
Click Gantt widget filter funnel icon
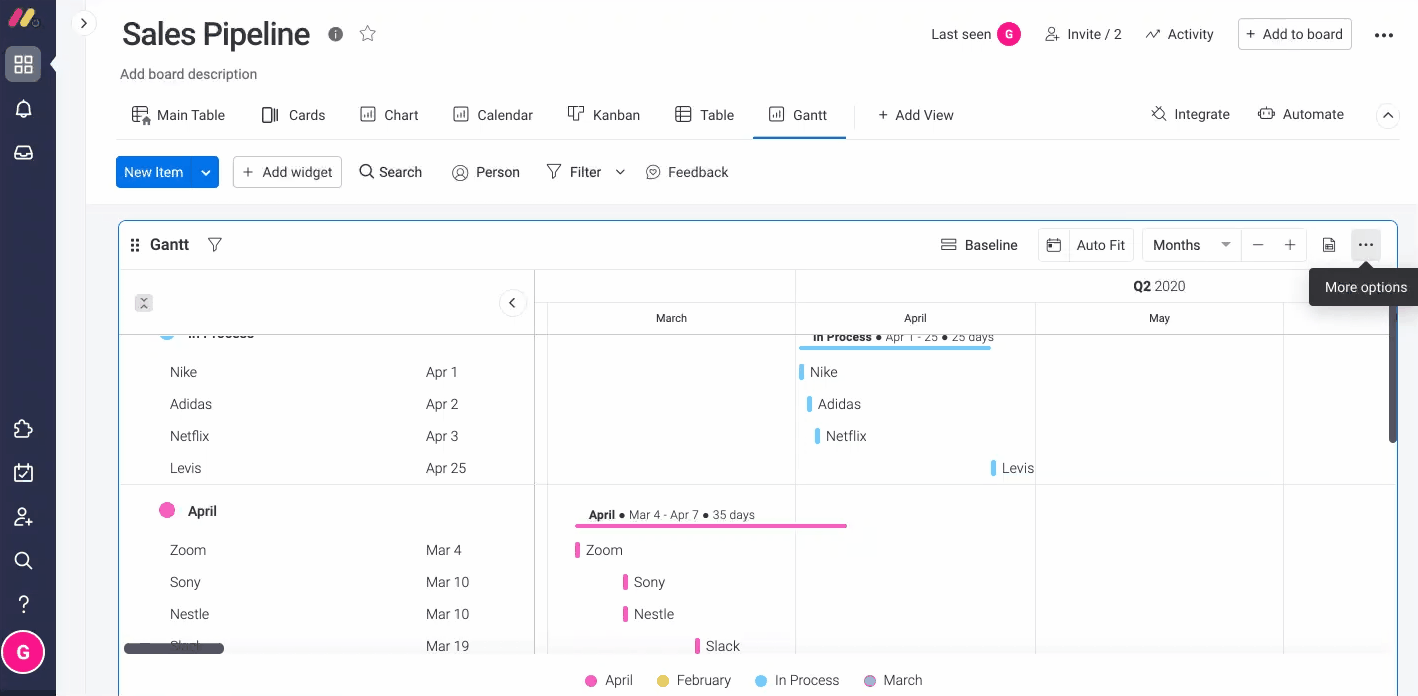point(214,245)
